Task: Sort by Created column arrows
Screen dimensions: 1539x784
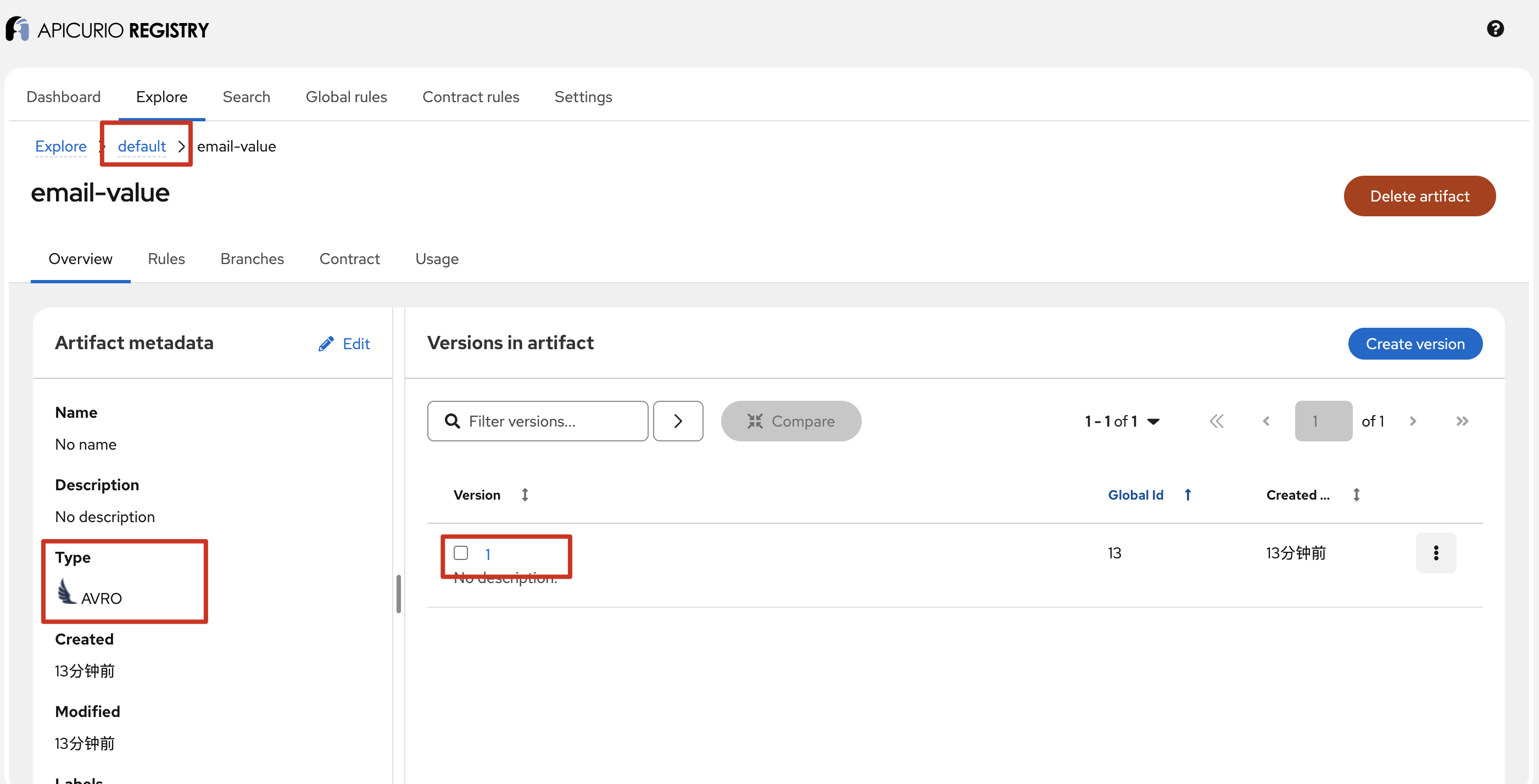Action: tap(1356, 495)
